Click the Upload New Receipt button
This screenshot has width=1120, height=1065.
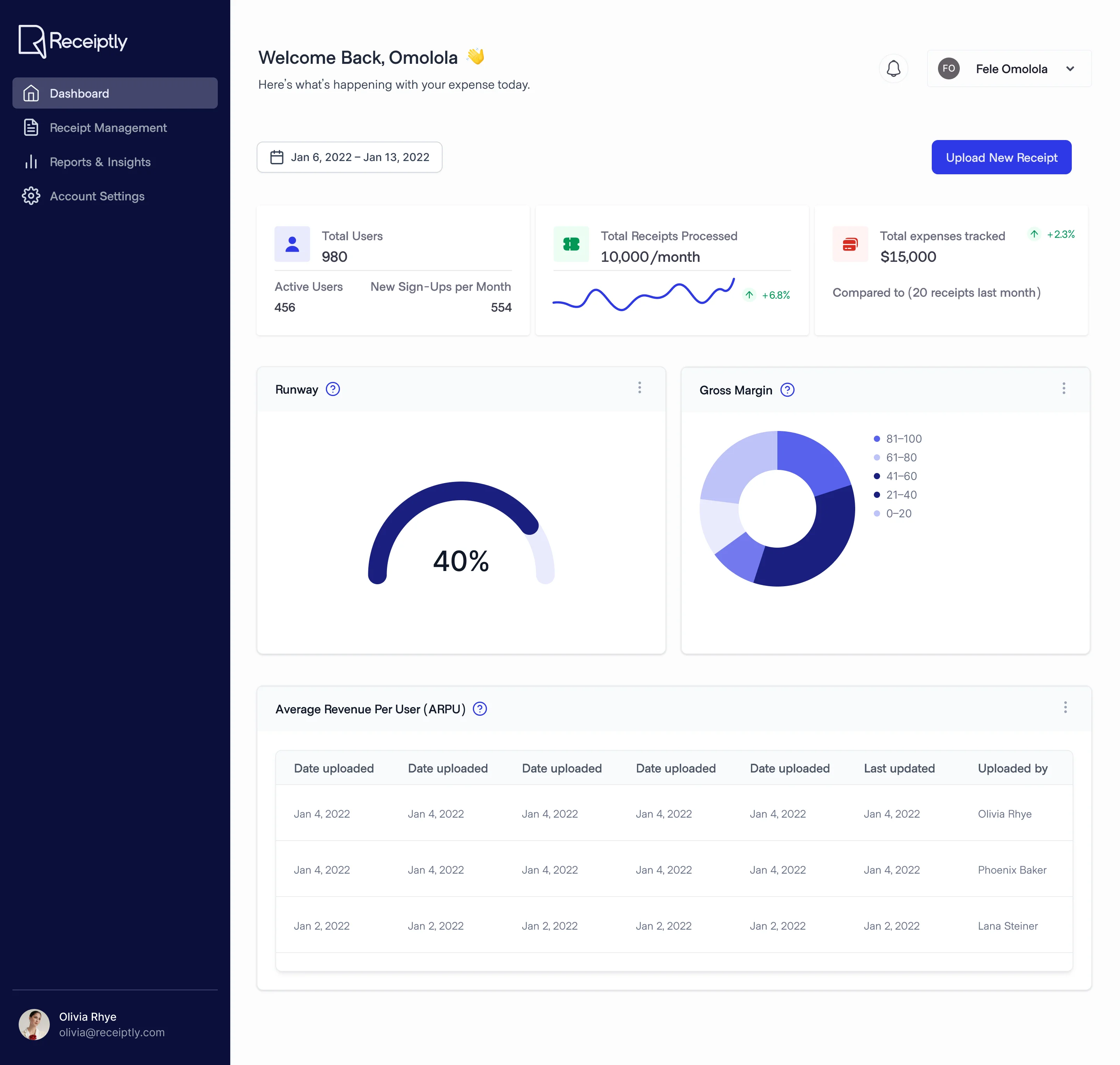click(x=1001, y=157)
